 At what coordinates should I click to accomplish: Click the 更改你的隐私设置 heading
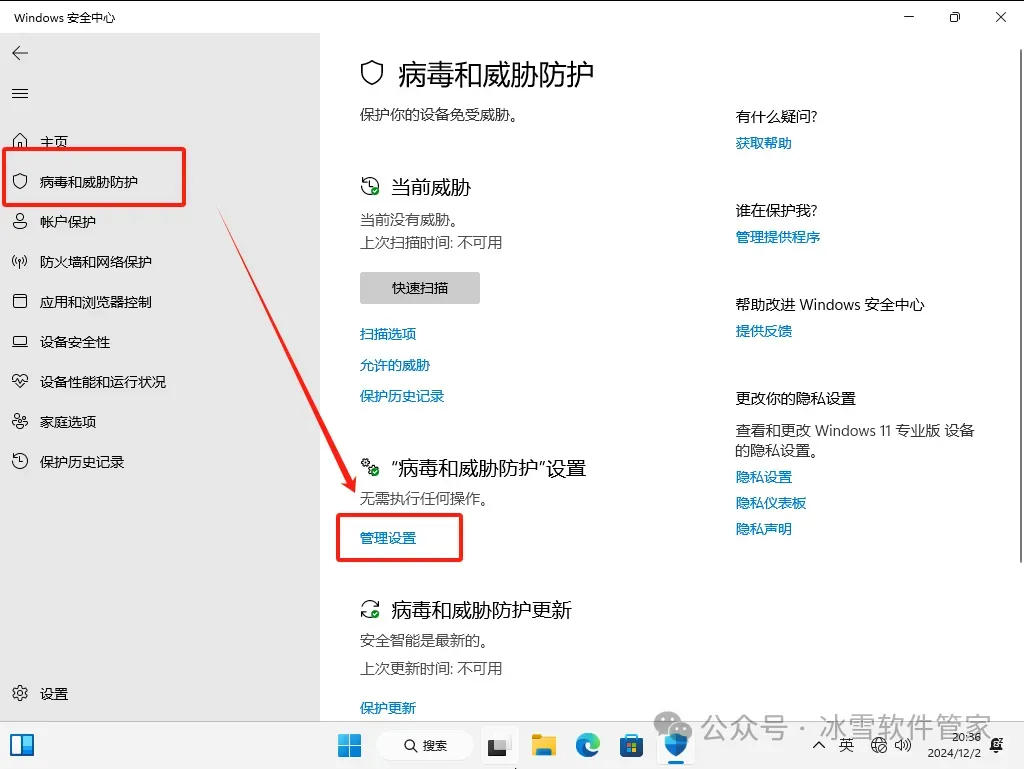[x=795, y=398]
